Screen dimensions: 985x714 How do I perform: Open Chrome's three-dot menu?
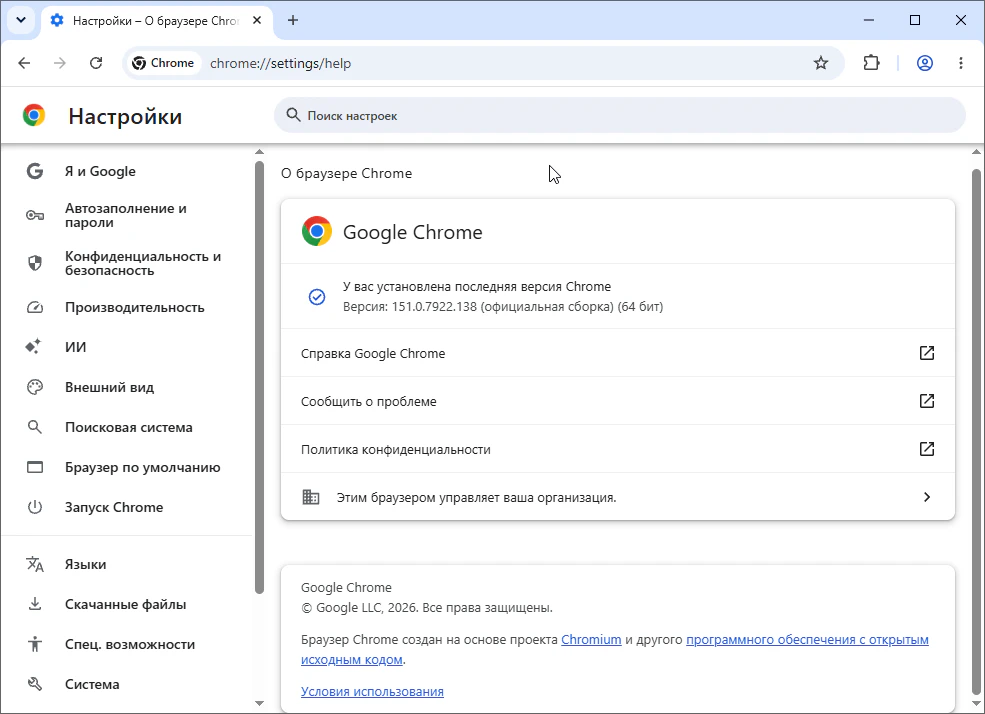(x=961, y=63)
